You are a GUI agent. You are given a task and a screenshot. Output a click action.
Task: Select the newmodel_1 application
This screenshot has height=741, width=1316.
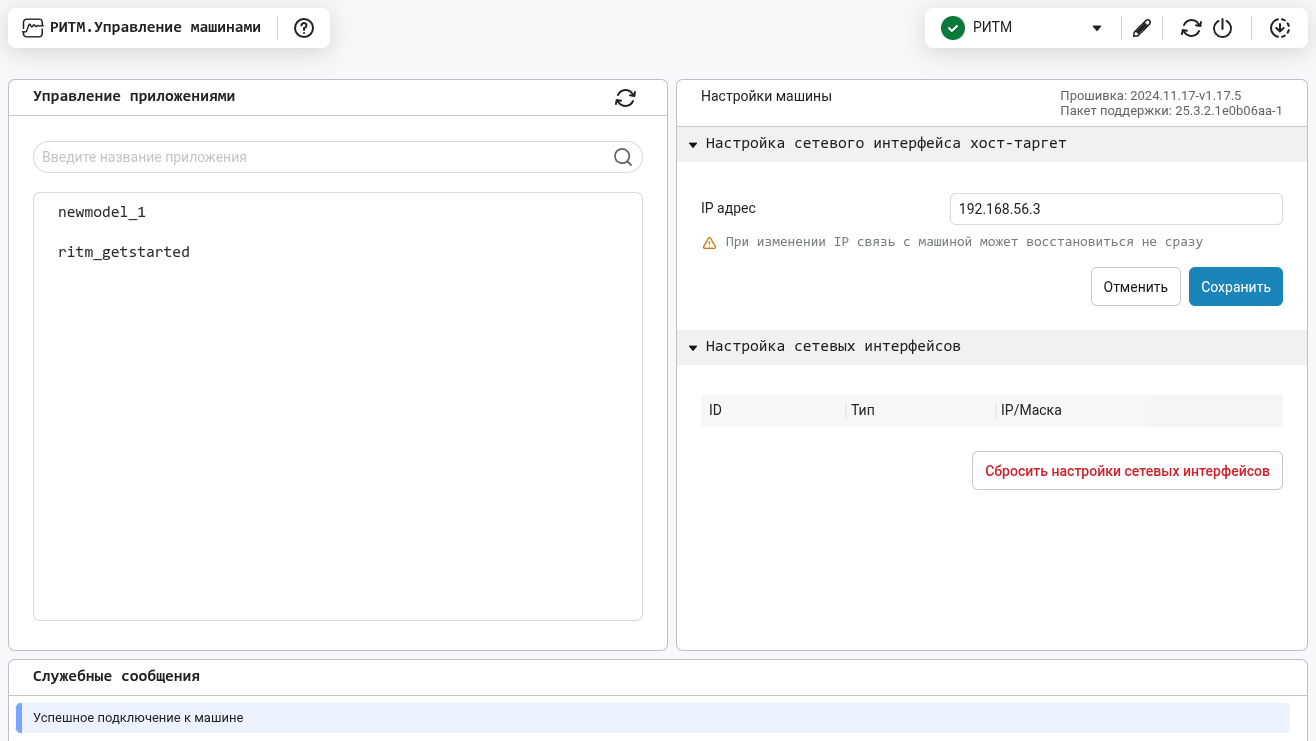click(102, 212)
